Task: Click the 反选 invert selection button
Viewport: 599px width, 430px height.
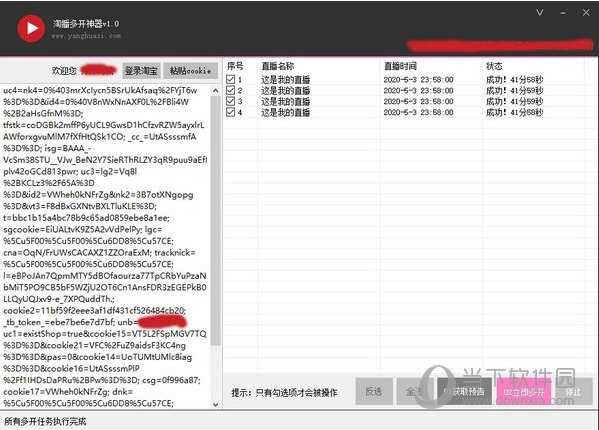Action: click(x=374, y=391)
